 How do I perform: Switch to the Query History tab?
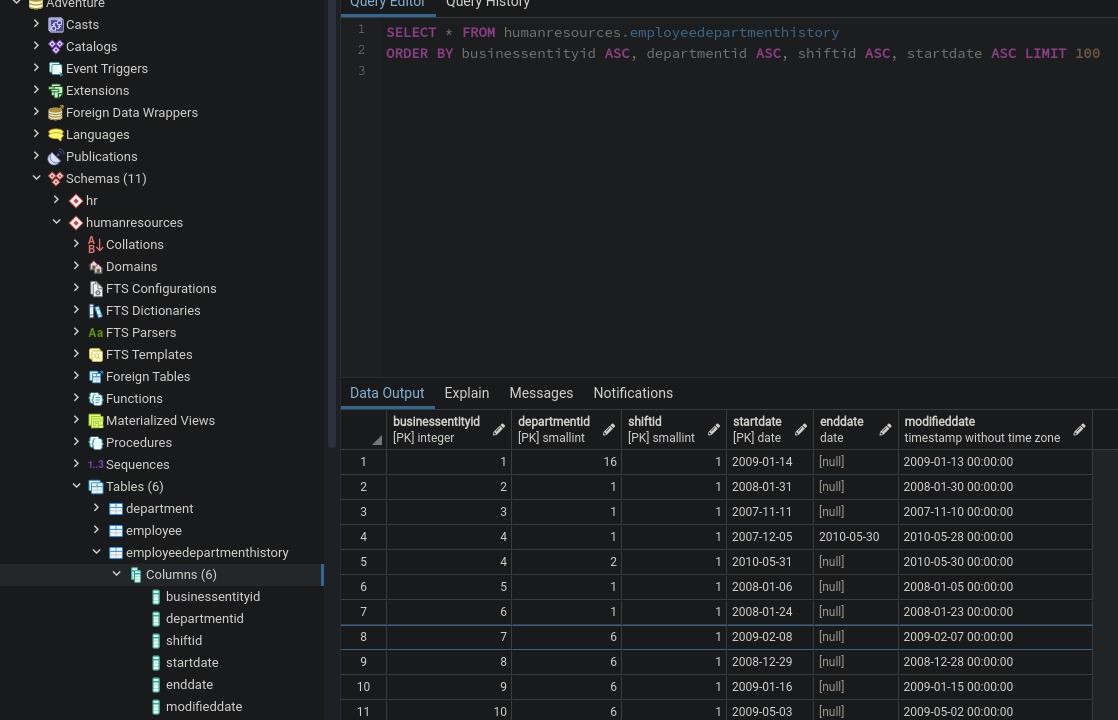[x=487, y=5]
